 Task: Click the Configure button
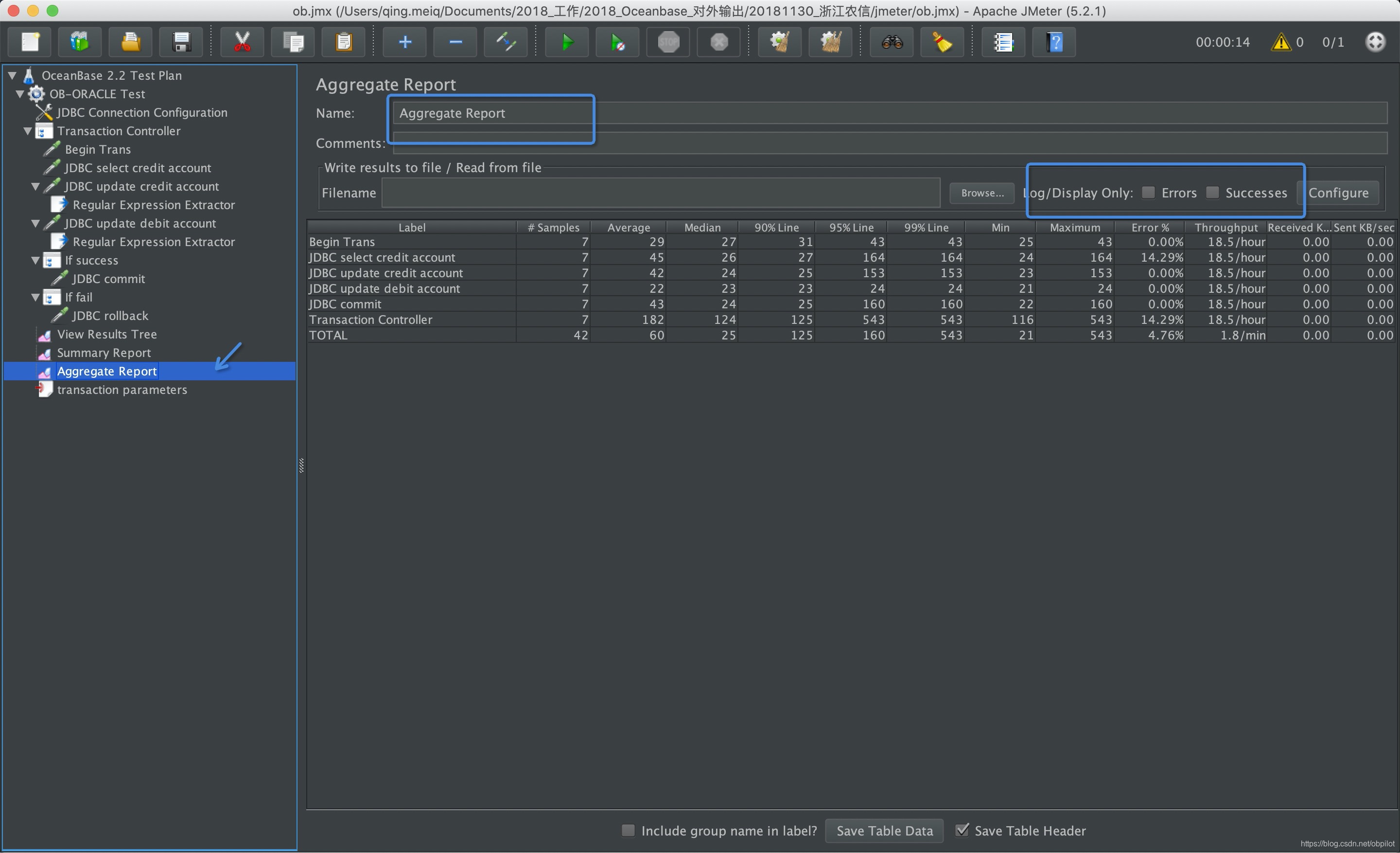pyautogui.click(x=1339, y=193)
